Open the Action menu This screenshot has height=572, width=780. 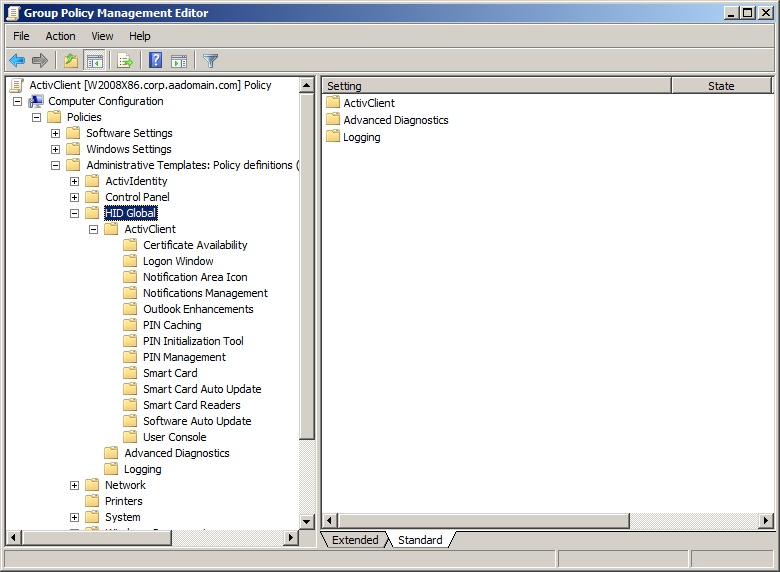tap(60, 36)
